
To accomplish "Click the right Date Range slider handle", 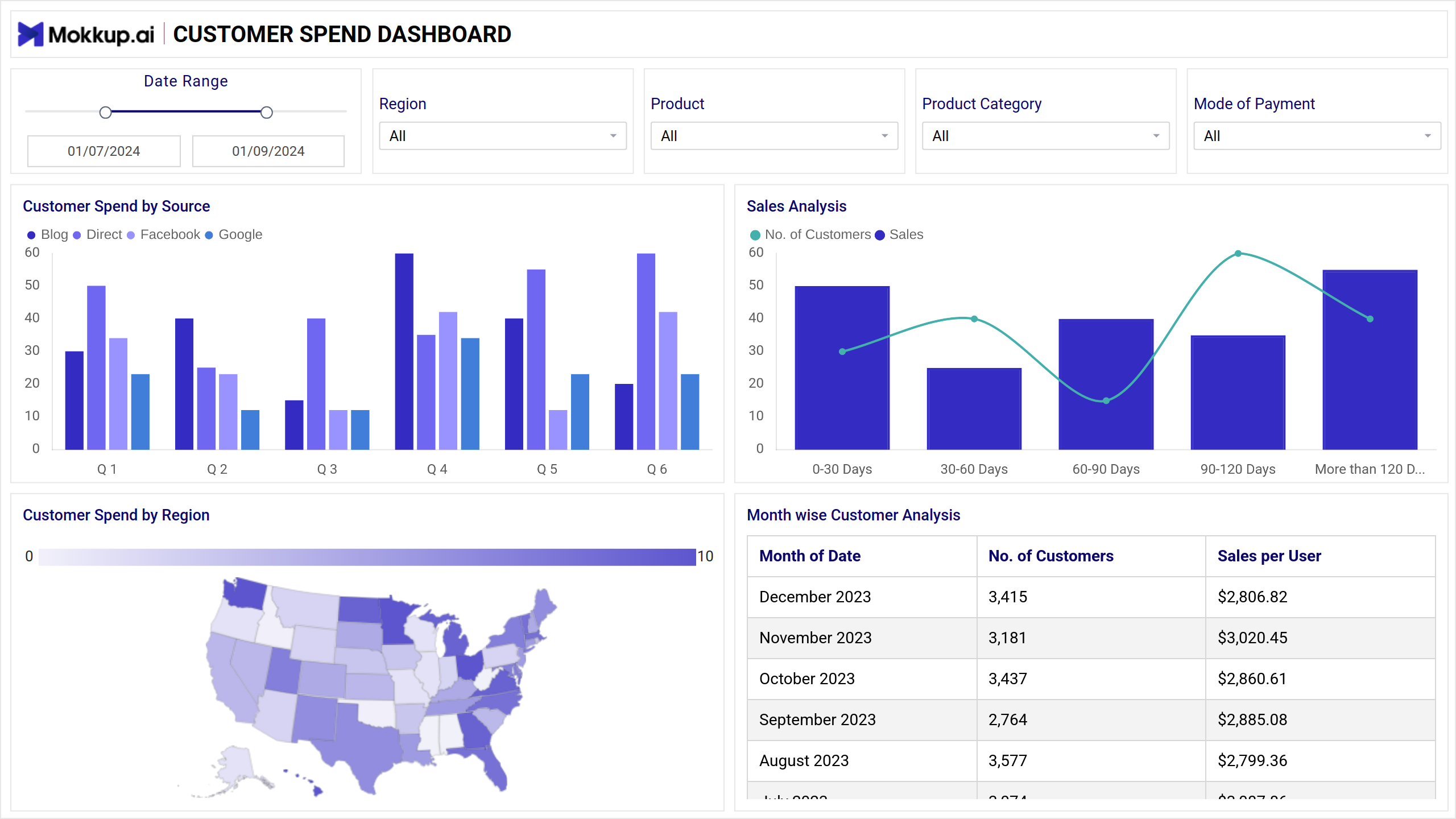I will click(267, 113).
